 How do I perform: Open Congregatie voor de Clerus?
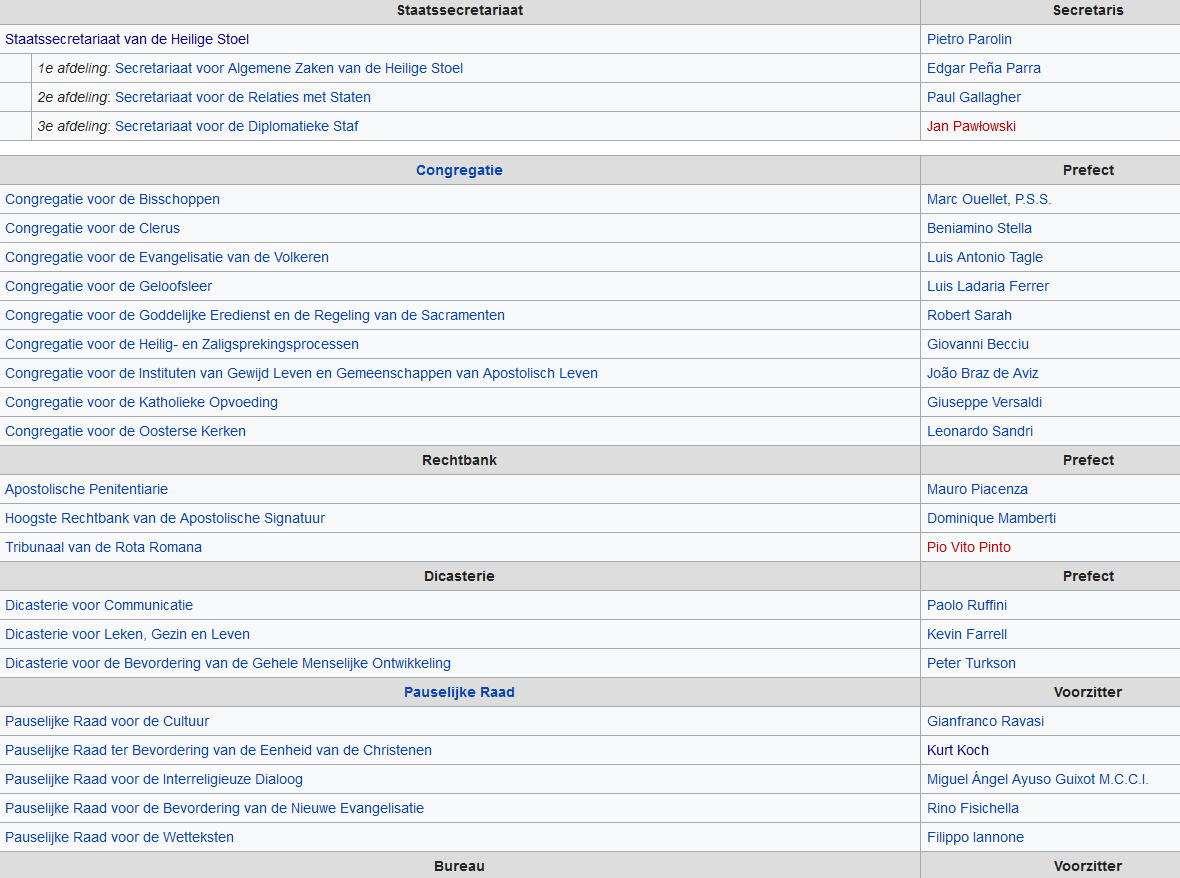[x=92, y=228]
